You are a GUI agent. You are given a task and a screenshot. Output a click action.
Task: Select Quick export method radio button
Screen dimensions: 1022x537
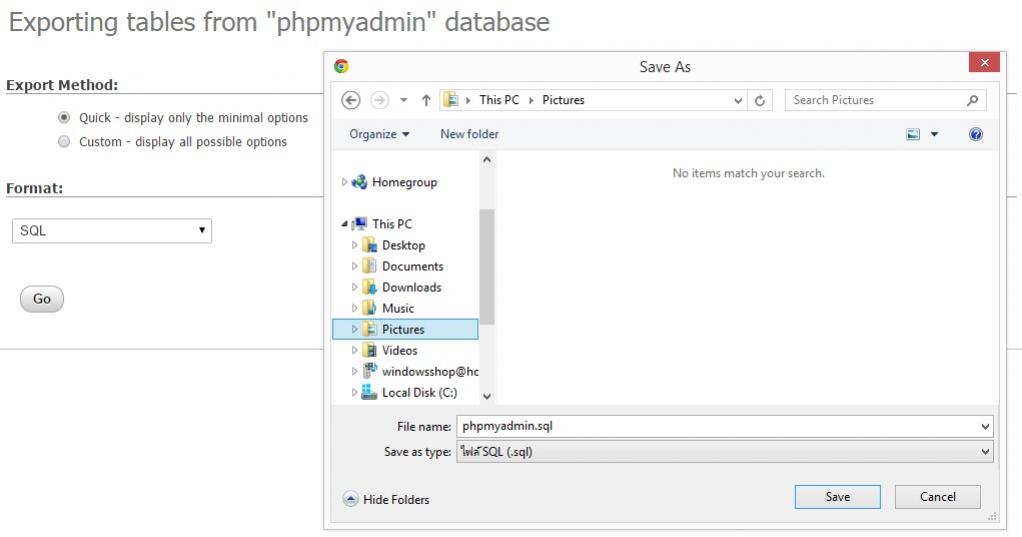[x=64, y=117]
